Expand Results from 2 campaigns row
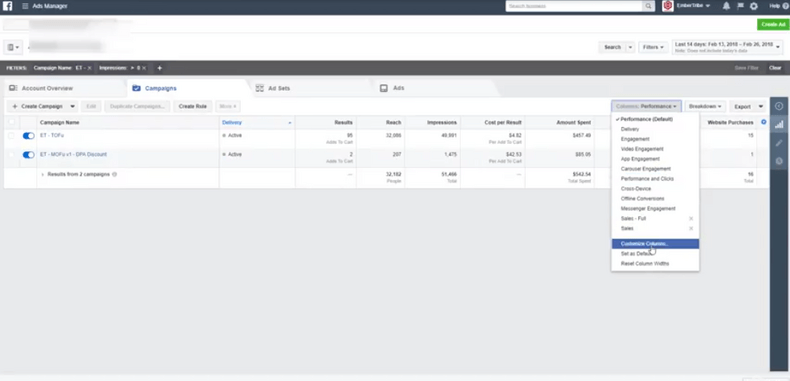790x381 pixels. [42, 174]
